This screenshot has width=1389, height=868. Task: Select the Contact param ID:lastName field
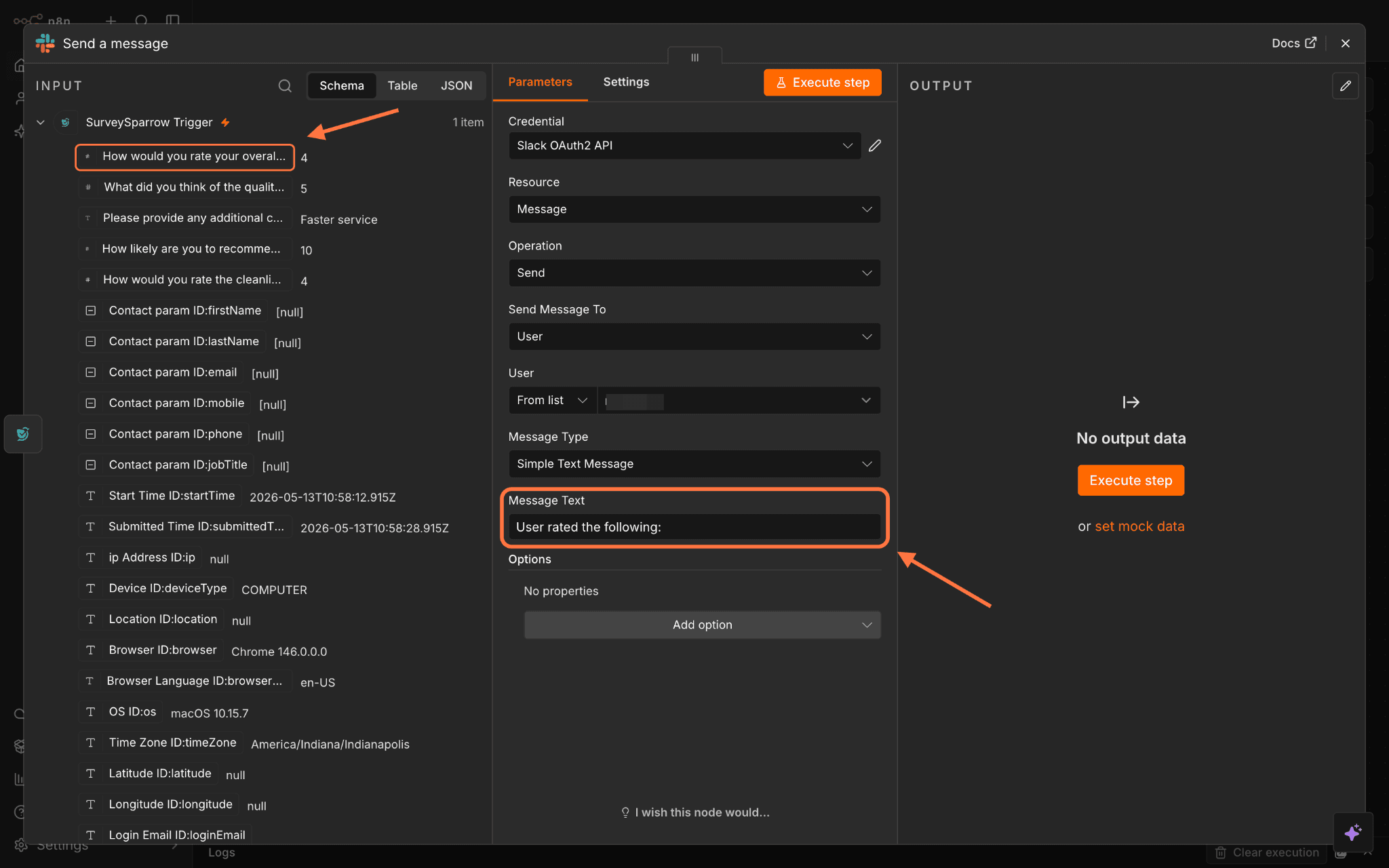tap(172, 342)
